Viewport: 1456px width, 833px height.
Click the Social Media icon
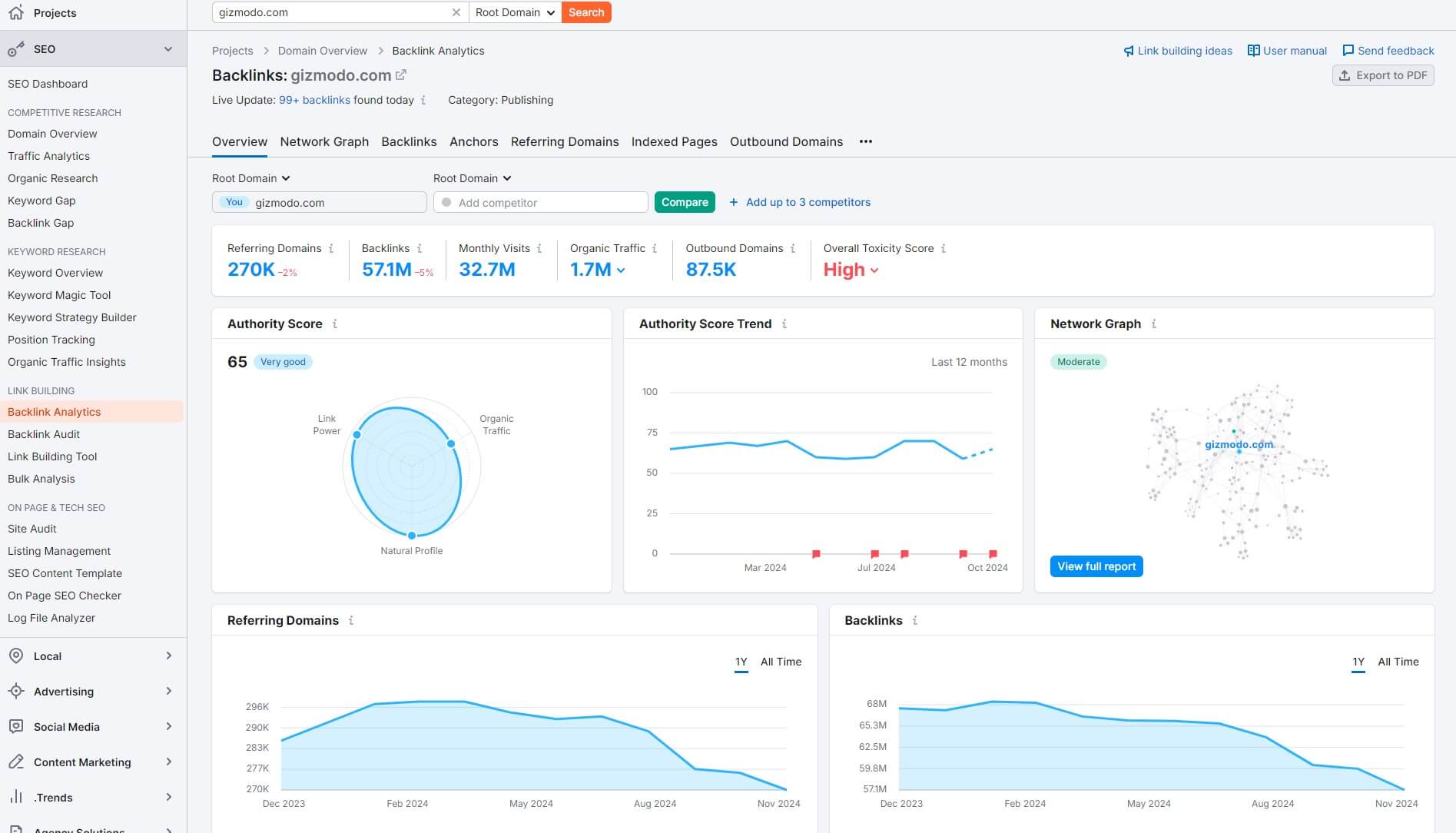(x=16, y=726)
